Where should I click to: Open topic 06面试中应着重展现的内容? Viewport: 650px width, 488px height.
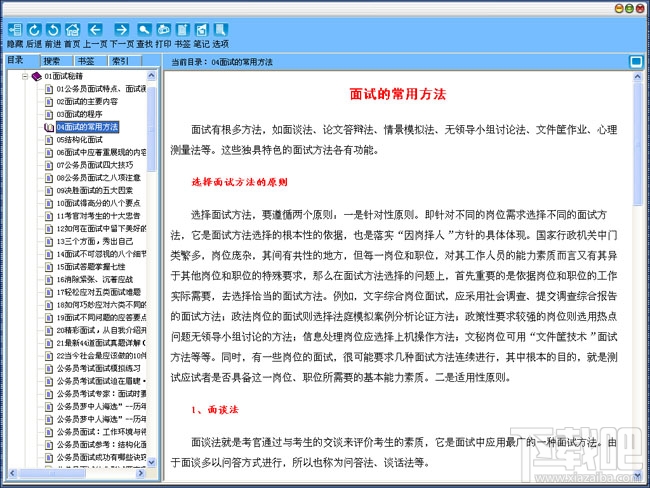click(x=101, y=153)
